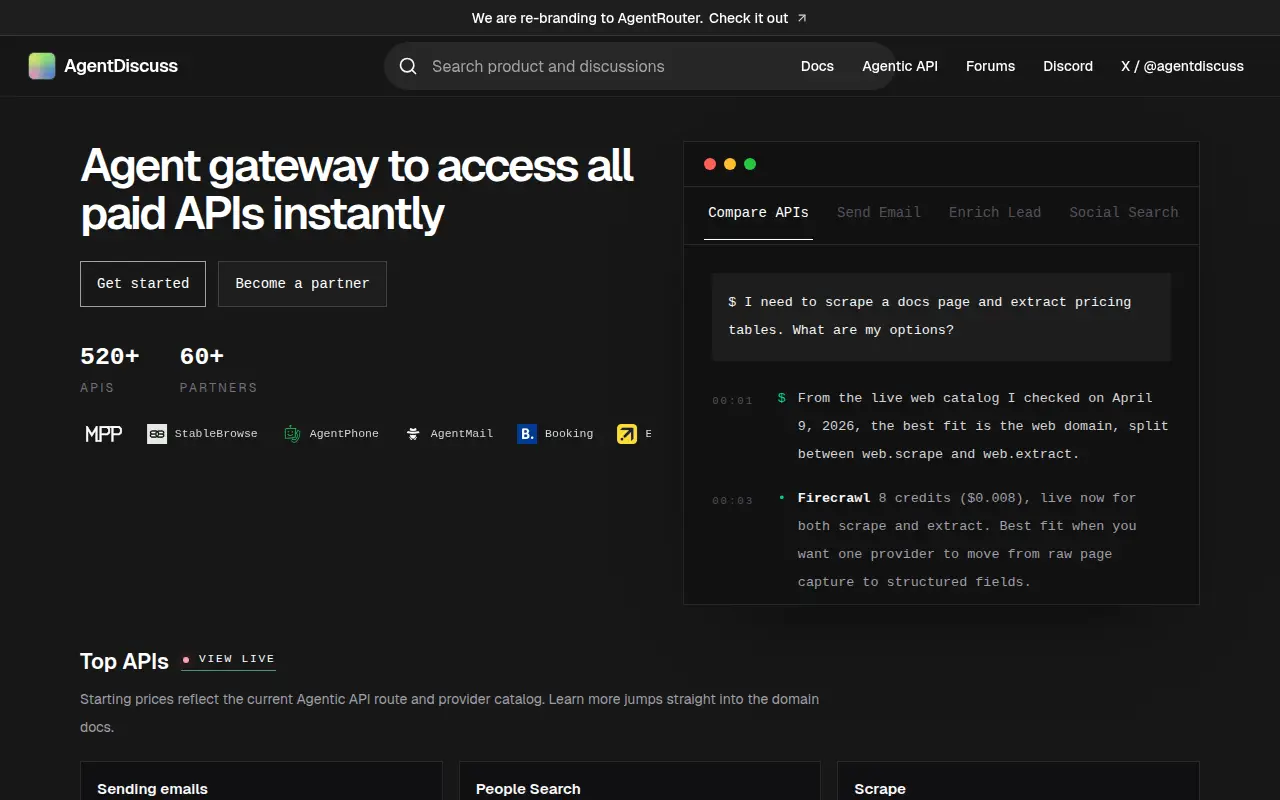Screen dimensions: 1280x800
Task: Click the search magnifier icon
Action: [408, 66]
